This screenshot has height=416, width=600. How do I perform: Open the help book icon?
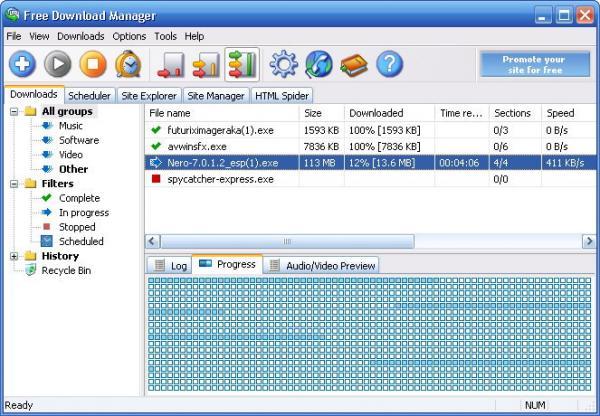(354, 65)
